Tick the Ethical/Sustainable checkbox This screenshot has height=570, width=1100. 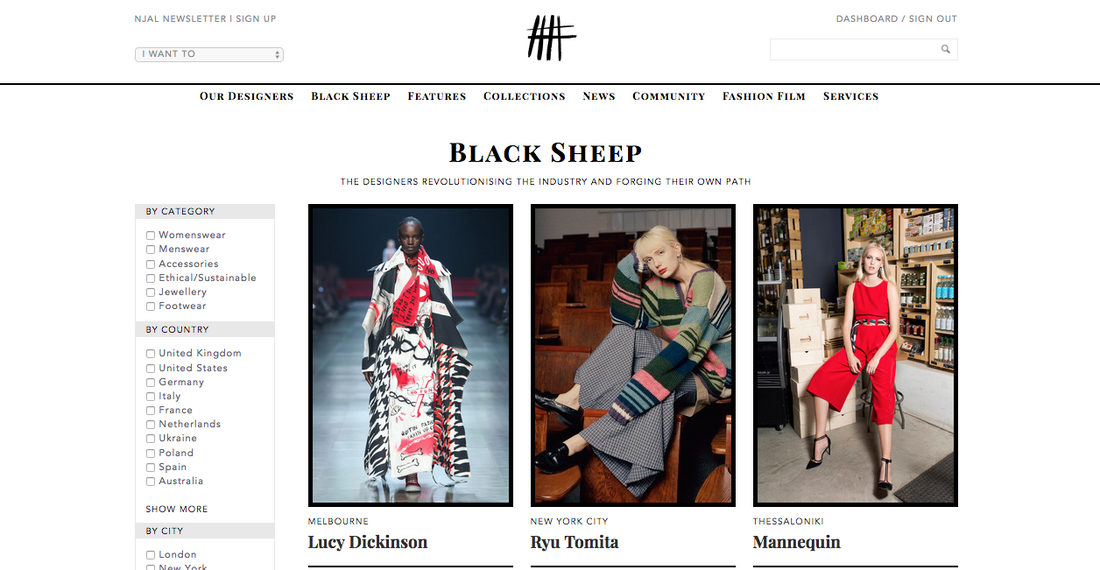[x=150, y=278]
